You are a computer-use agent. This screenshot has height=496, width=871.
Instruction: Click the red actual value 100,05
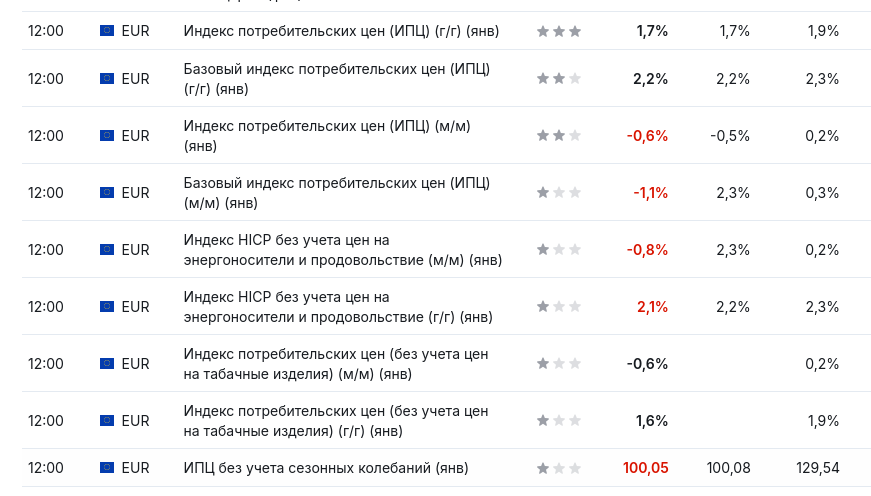(x=645, y=468)
